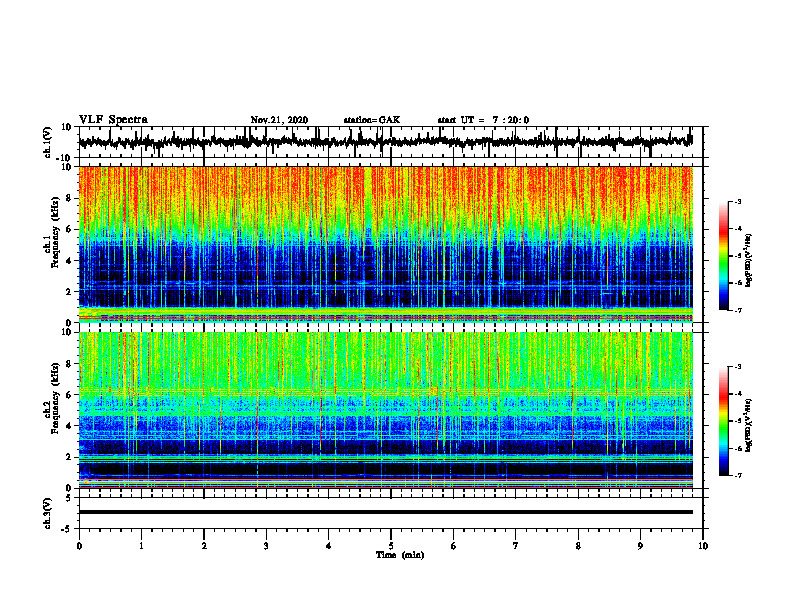Click the ch.2 spectrogram color scale bar

pos(724,421)
